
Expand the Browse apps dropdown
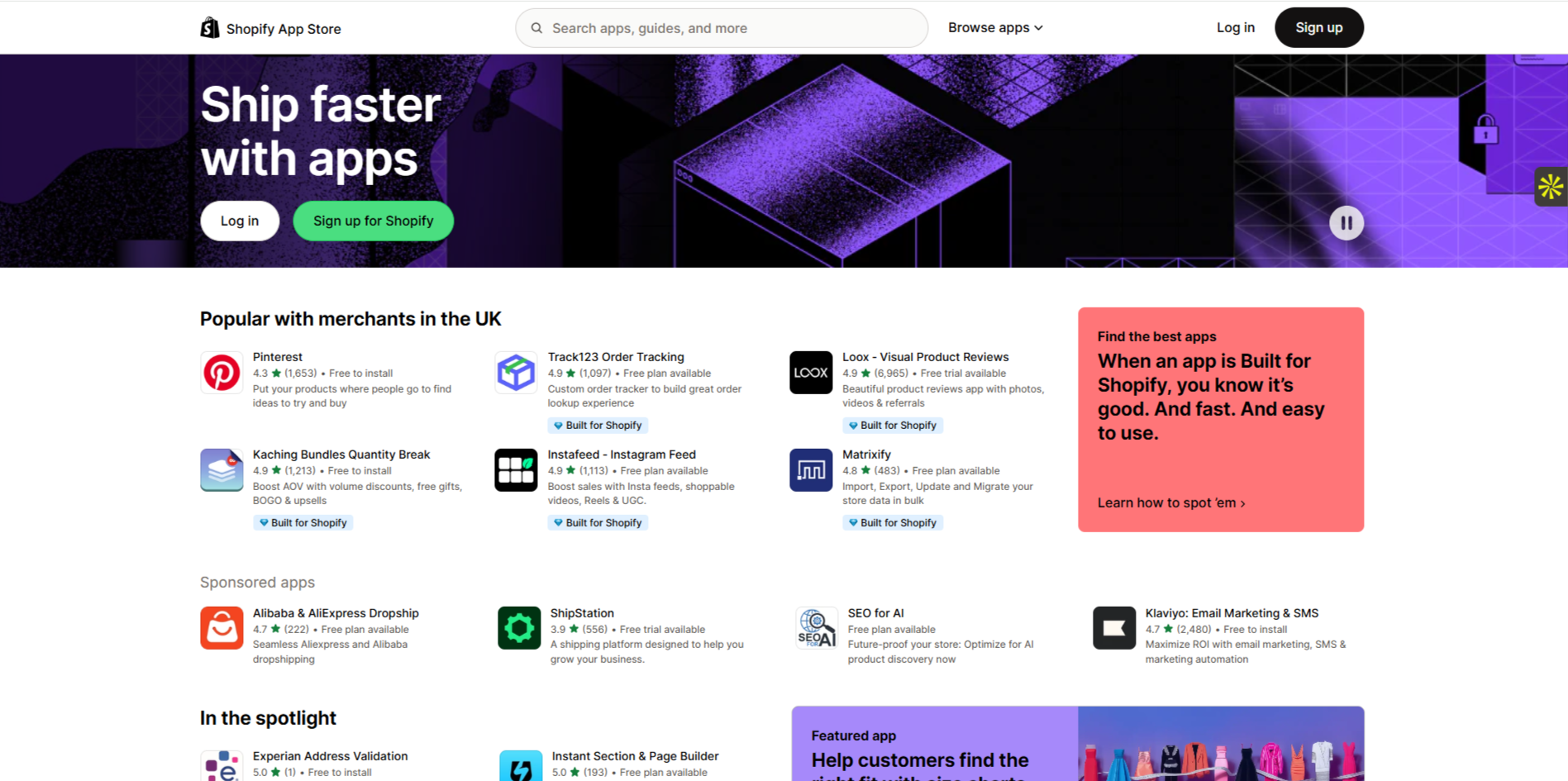click(x=995, y=28)
